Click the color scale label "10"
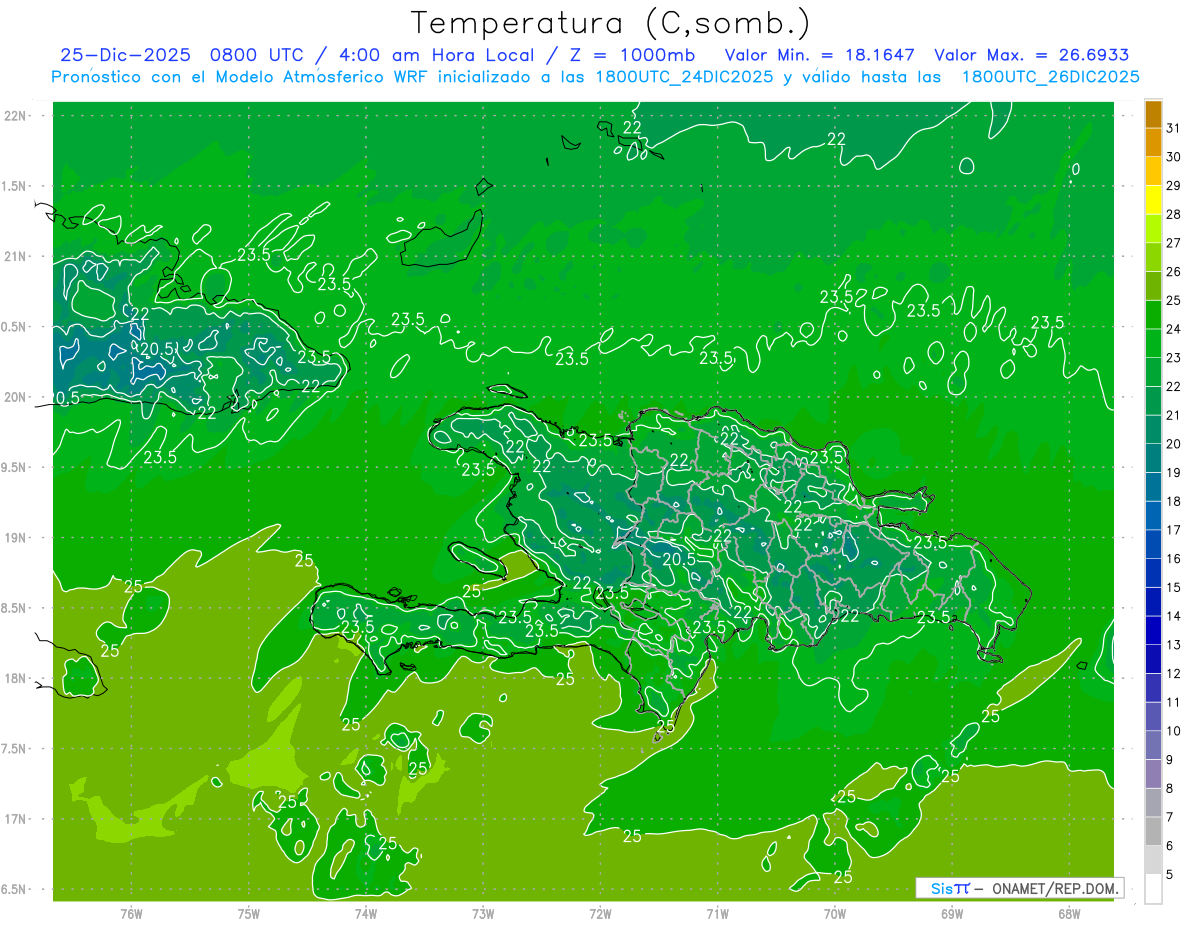The image size is (1200, 927). pos(1173,731)
